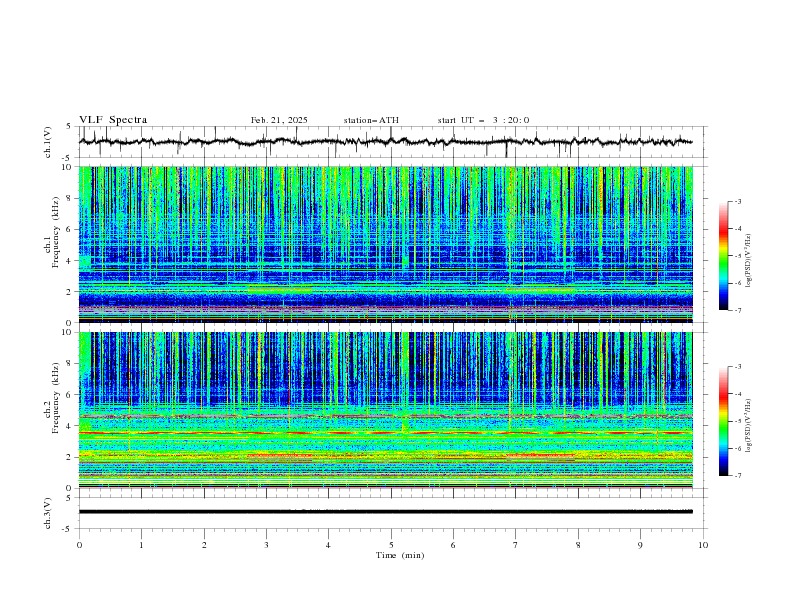
Task: Click time axis tick label '0'
Action: 79,545
